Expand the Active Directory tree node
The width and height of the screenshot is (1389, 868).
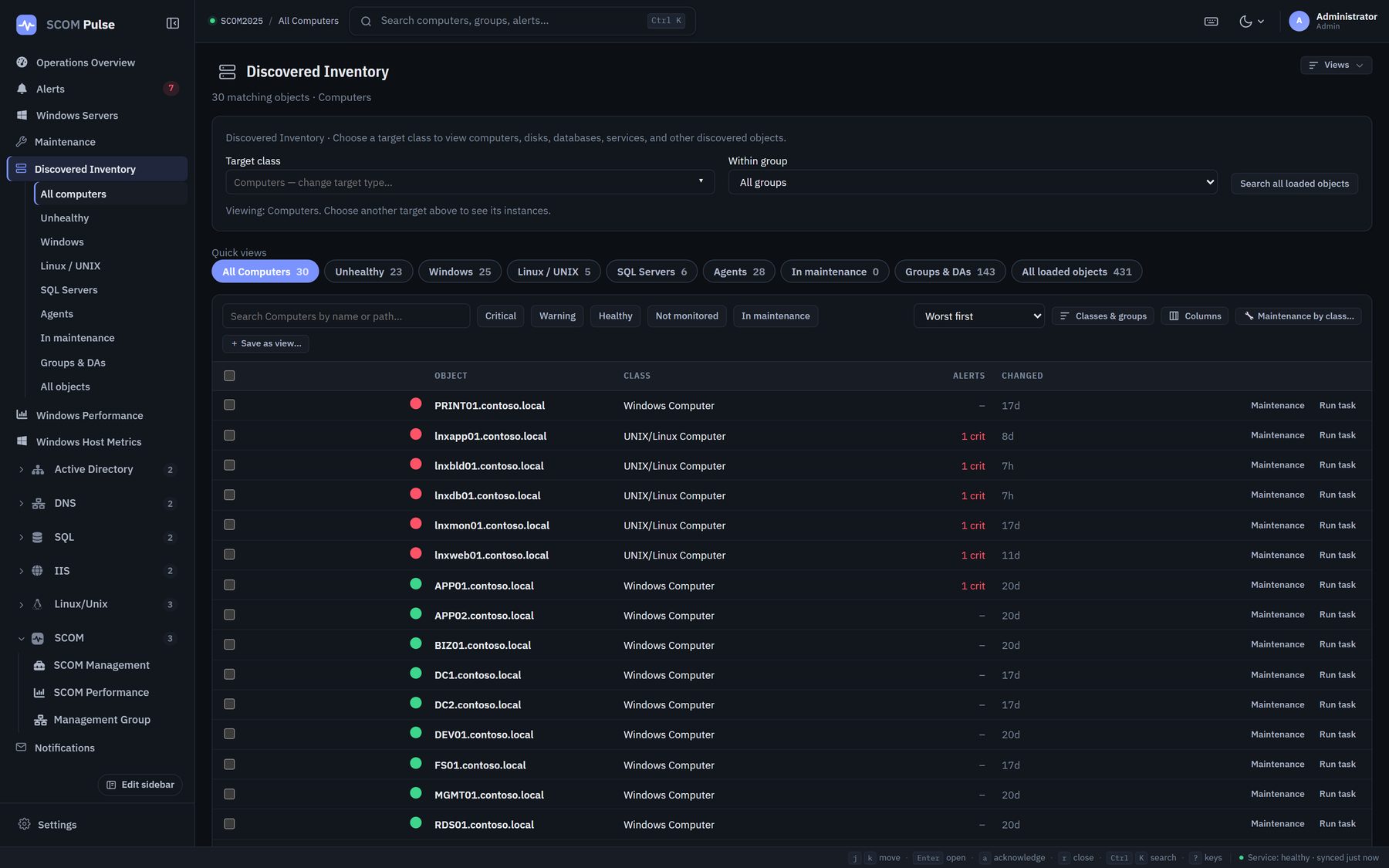(x=21, y=469)
